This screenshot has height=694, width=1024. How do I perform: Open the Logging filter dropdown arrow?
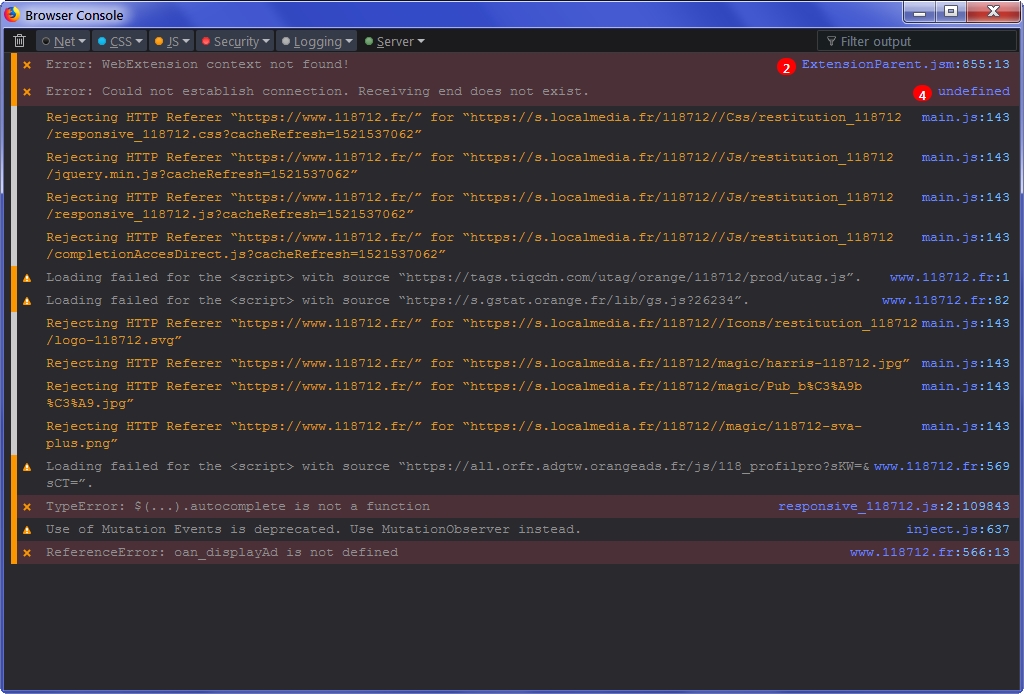(x=349, y=41)
